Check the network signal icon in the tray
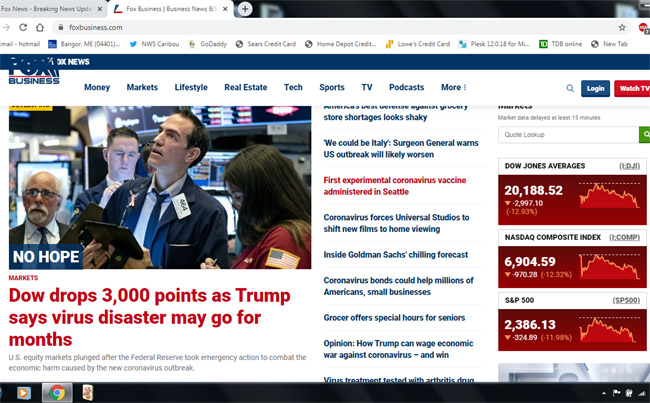This screenshot has width=650, height=403. (642, 393)
